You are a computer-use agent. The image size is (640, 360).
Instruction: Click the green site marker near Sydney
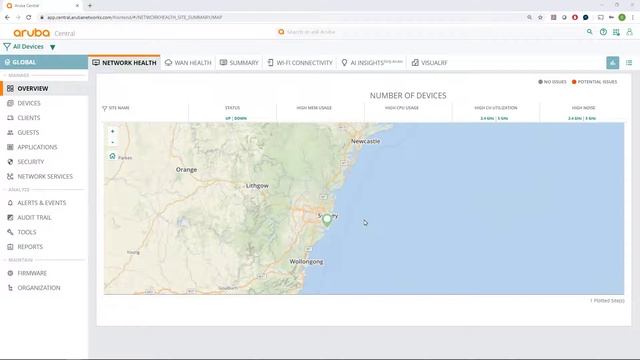(327, 220)
